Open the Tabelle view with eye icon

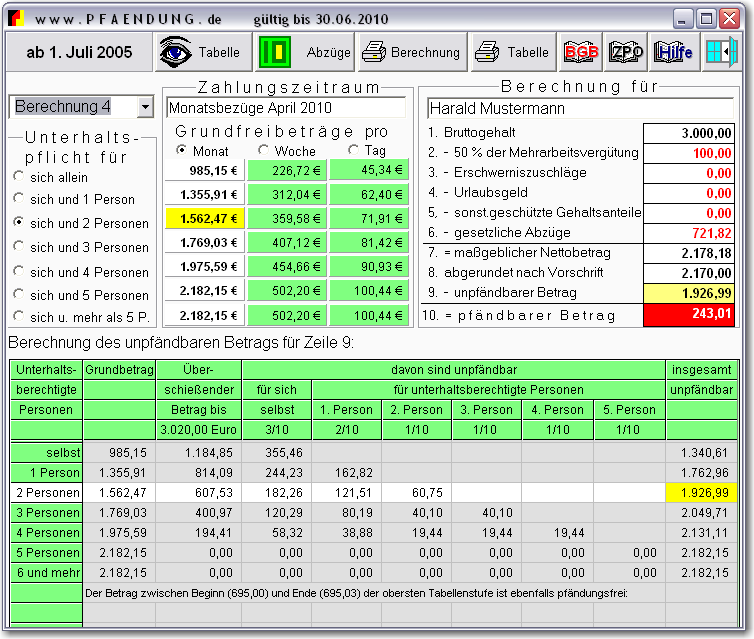coord(202,52)
